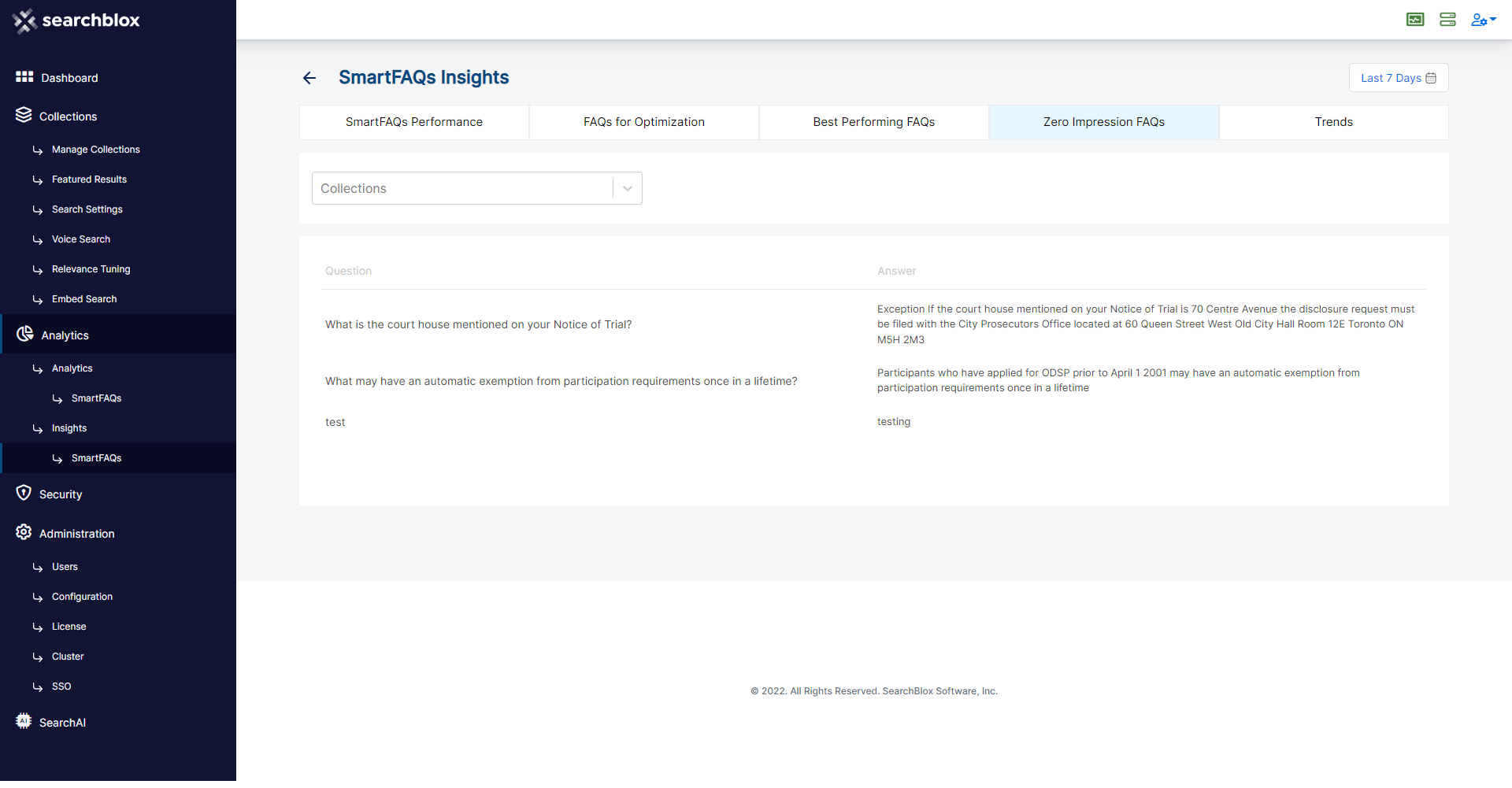Click the searchblox logo
1512x788 pixels.
pos(76,20)
